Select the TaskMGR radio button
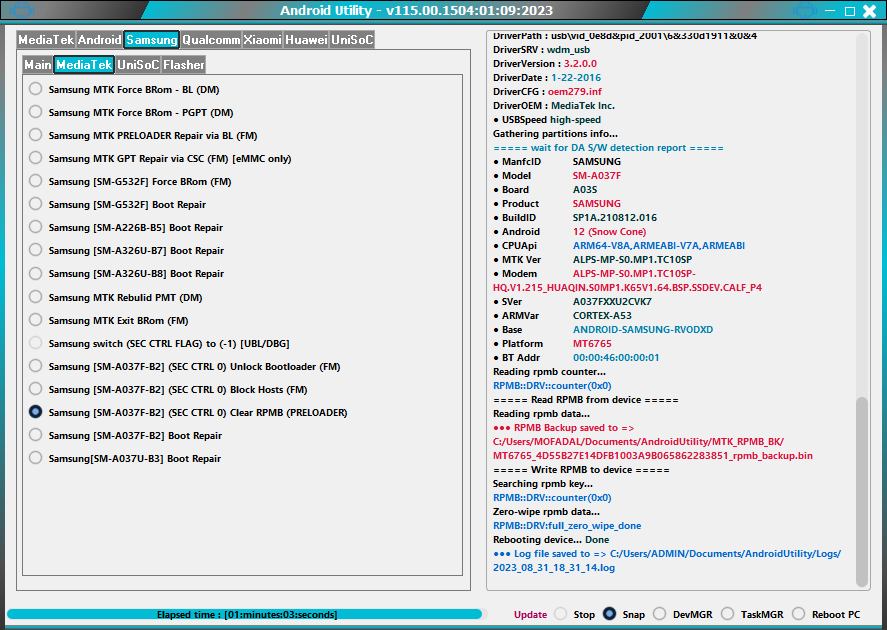 click(727, 614)
